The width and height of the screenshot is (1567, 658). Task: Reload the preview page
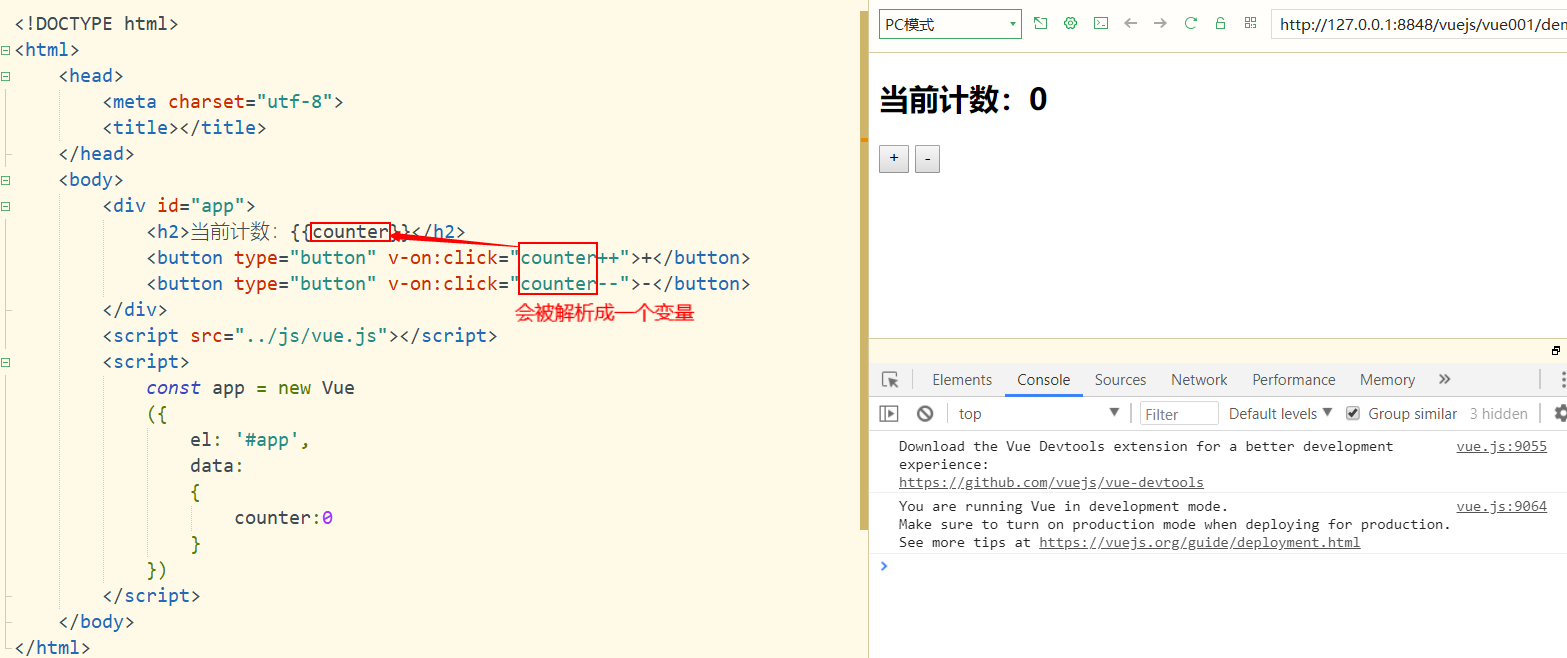pos(1190,23)
